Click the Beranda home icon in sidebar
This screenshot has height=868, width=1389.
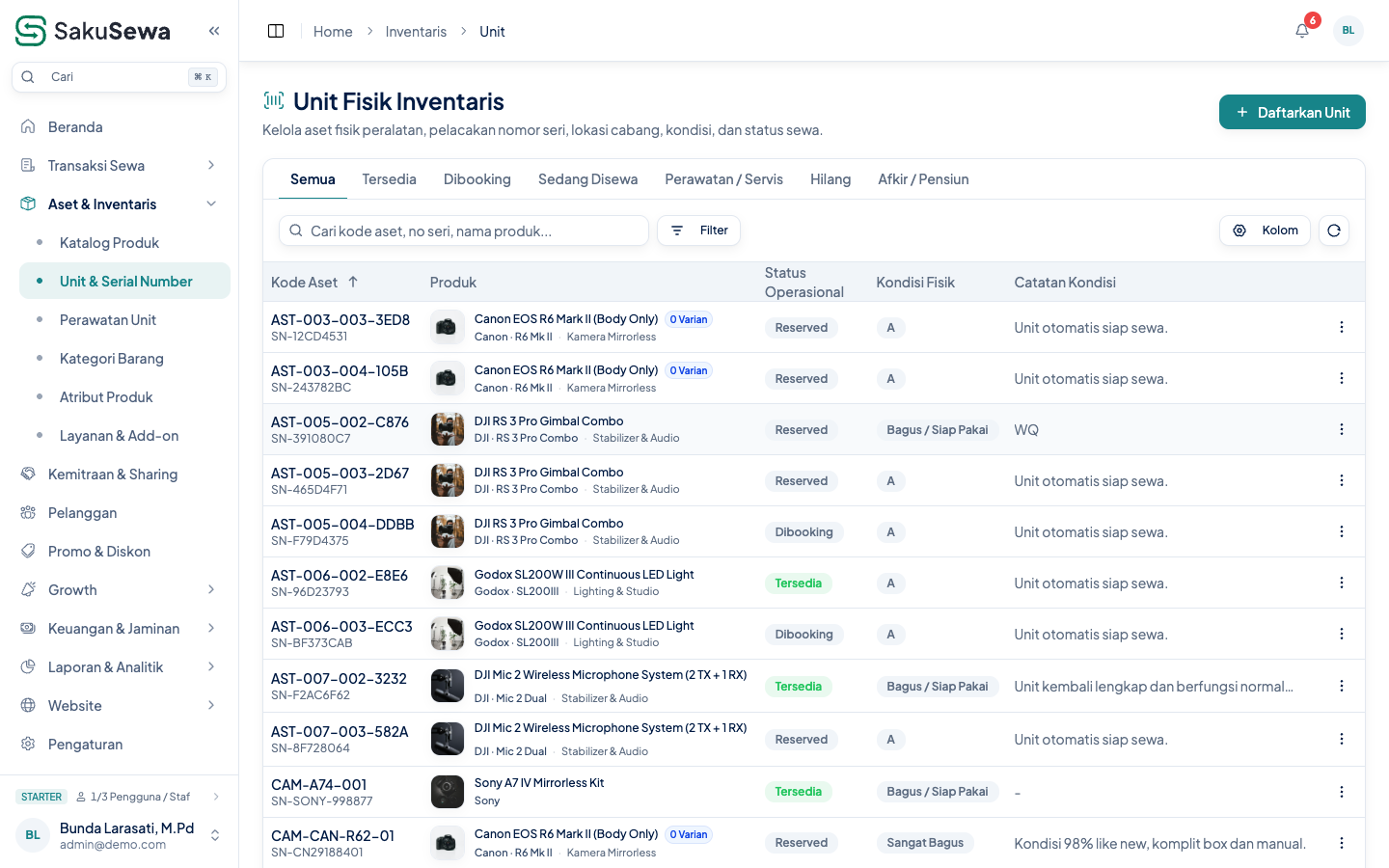click(28, 126)
